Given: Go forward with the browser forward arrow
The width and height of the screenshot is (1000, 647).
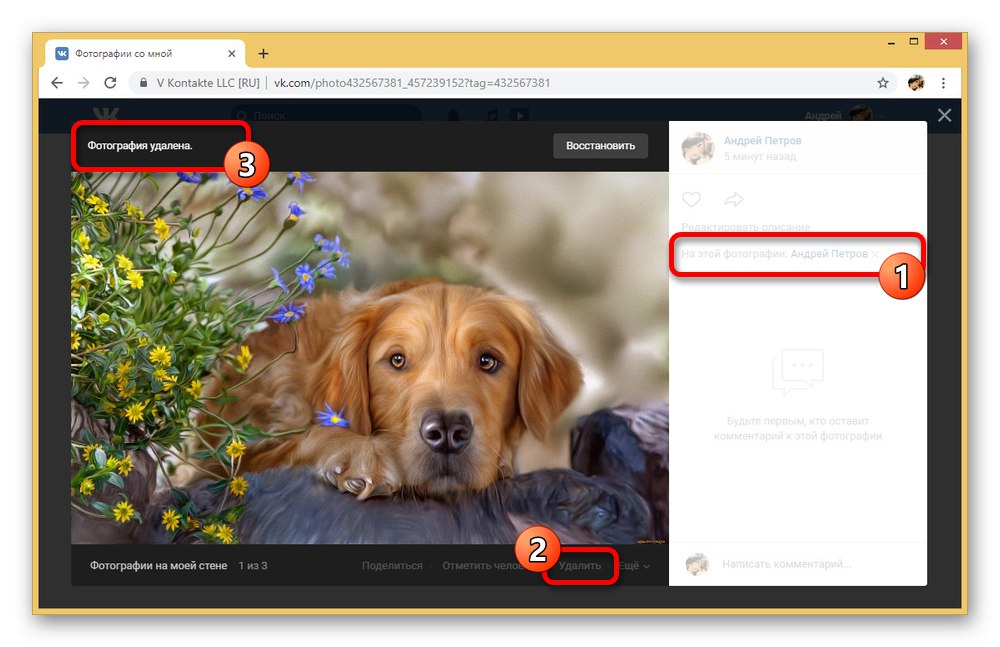Looking at the screenshot, I should [84, 83].
